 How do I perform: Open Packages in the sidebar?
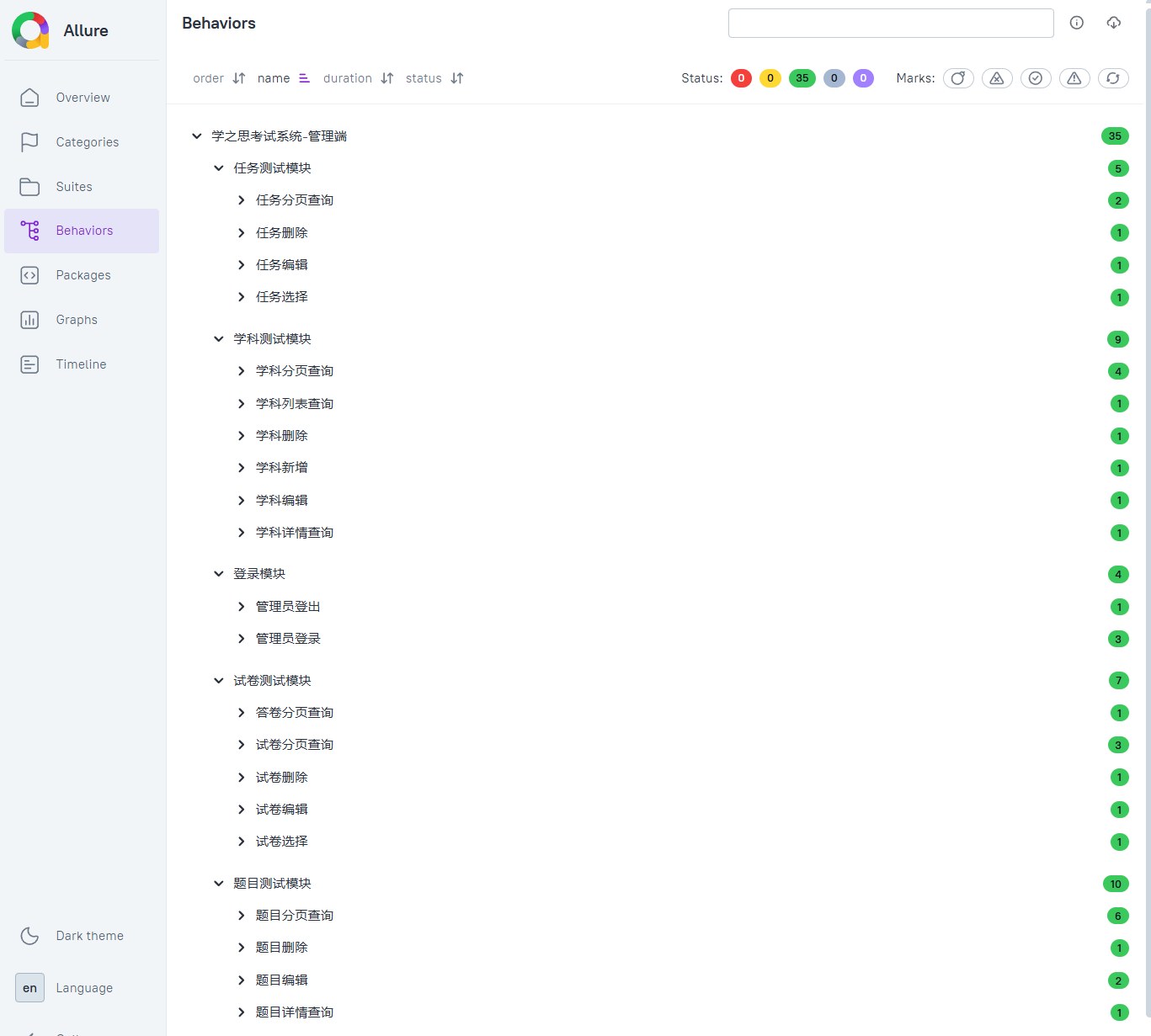coord(82,275)
